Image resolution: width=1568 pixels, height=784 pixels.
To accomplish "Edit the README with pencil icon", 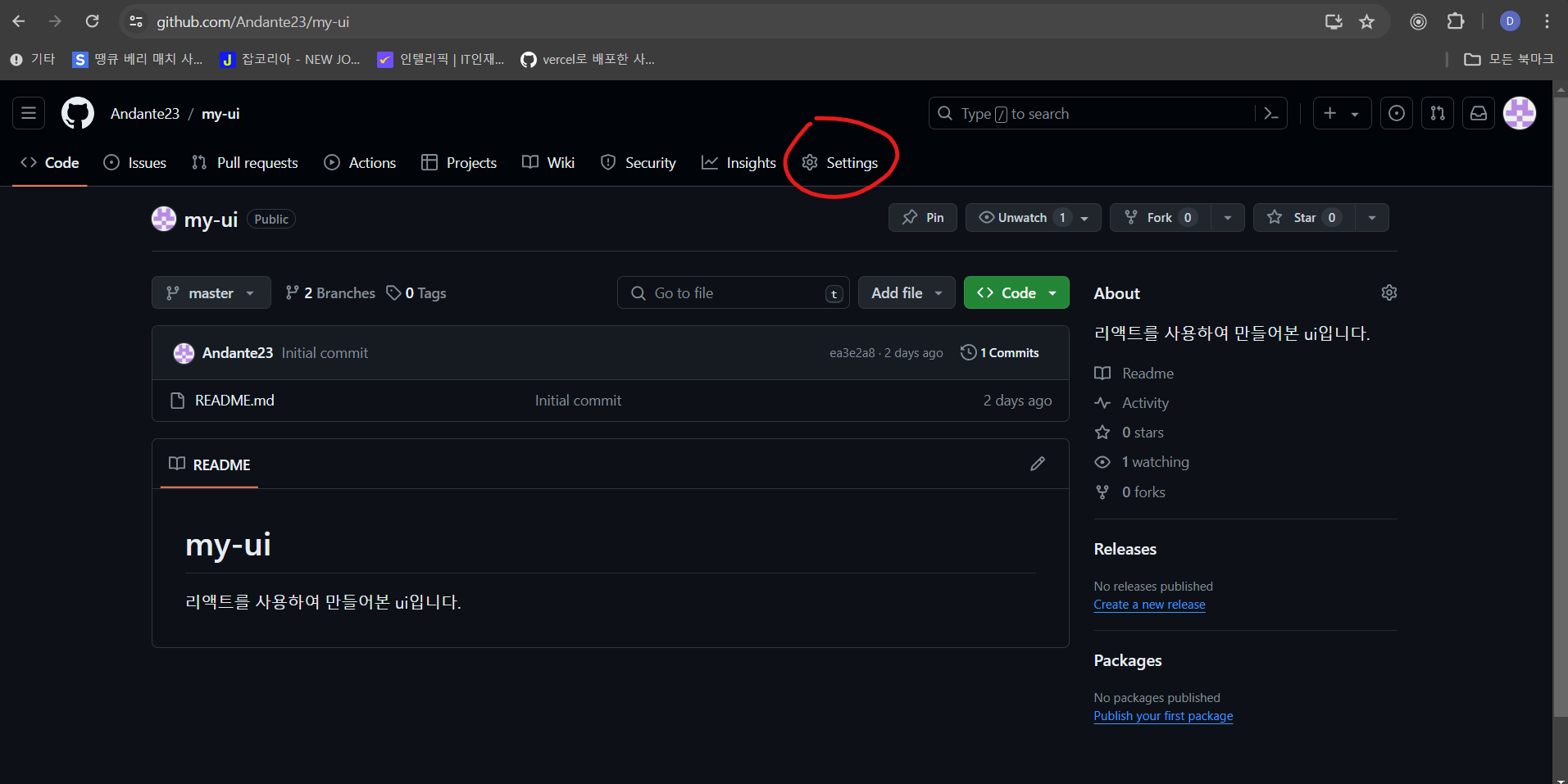I will pyautogui.click(x=1038, y=464).
